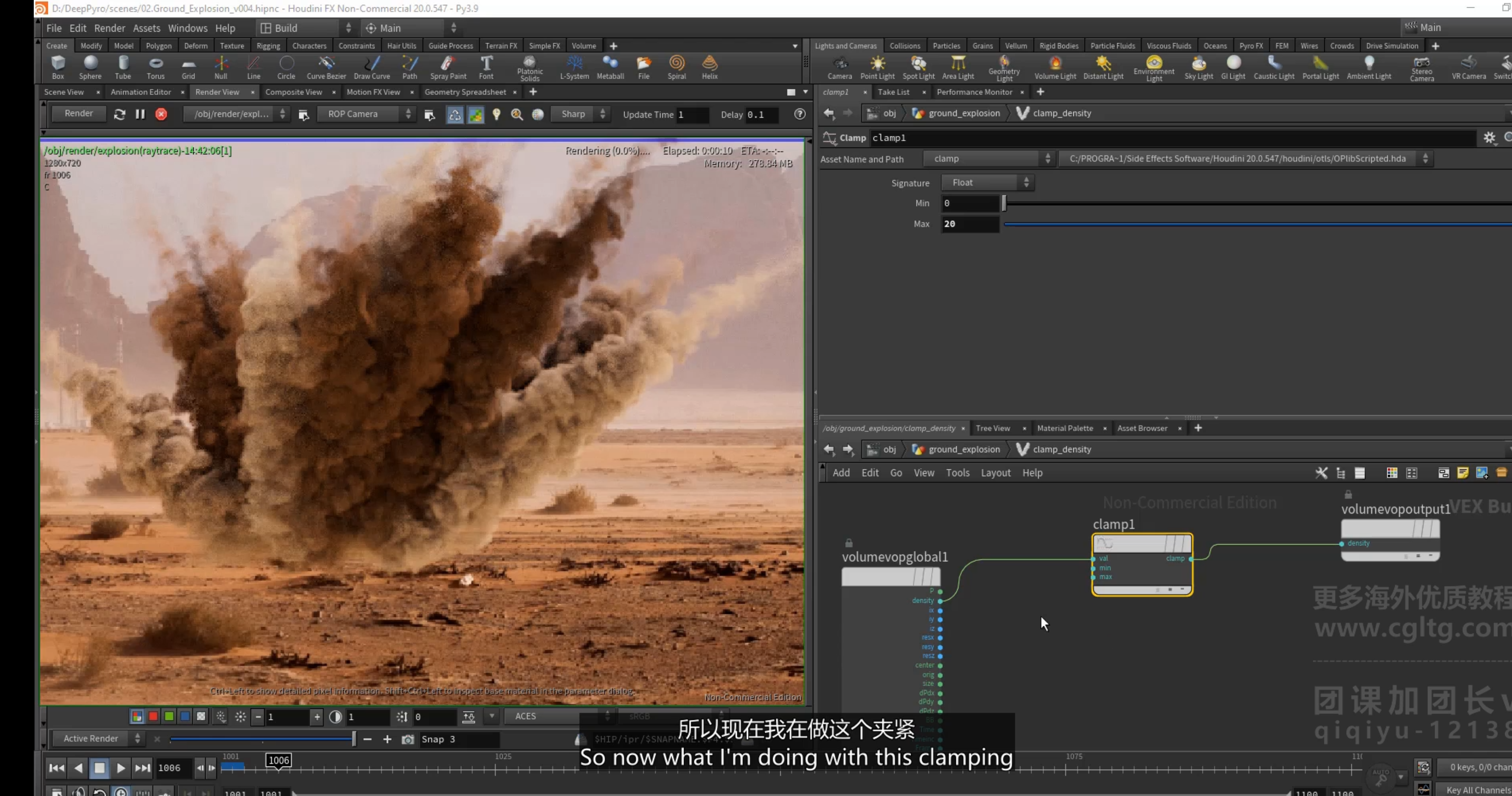Stop the current render with red icon
1512x796 pixels.
(x=161, y=115)
